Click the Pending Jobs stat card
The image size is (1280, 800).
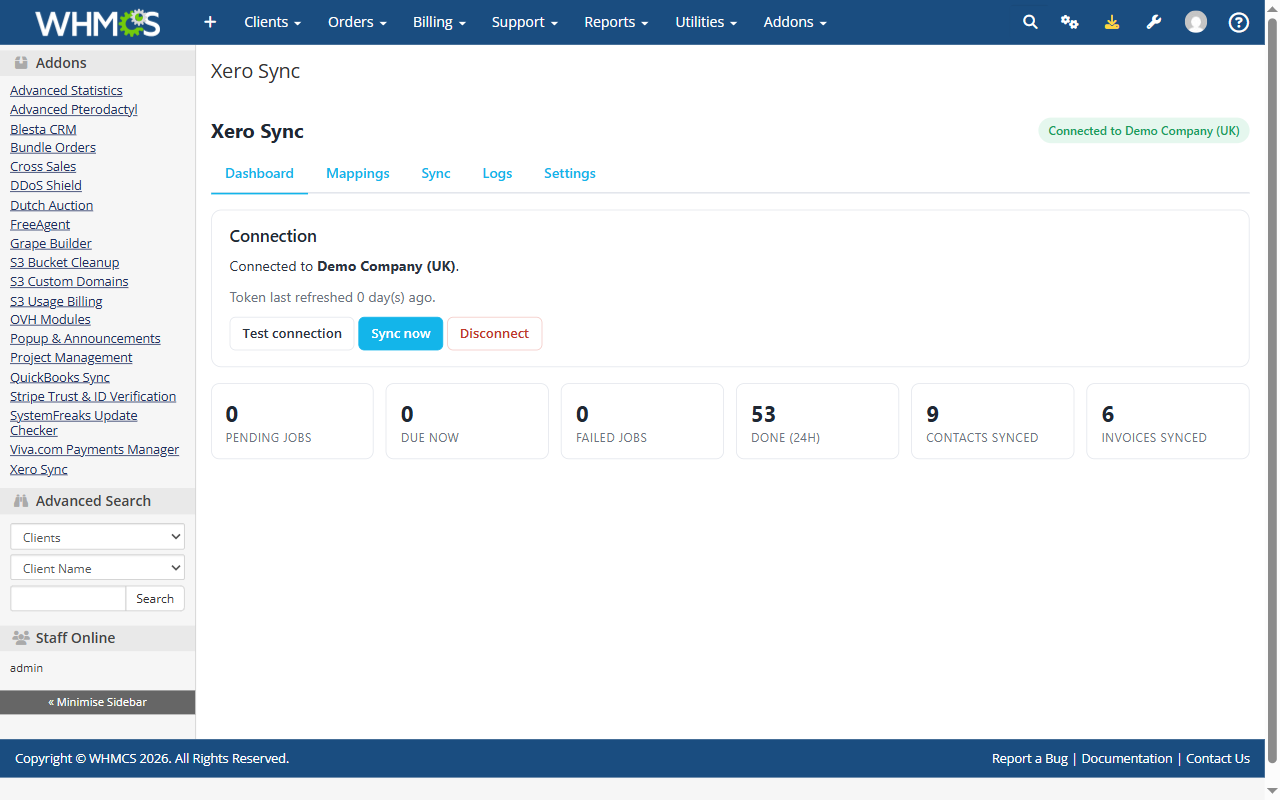click(292, 421)
